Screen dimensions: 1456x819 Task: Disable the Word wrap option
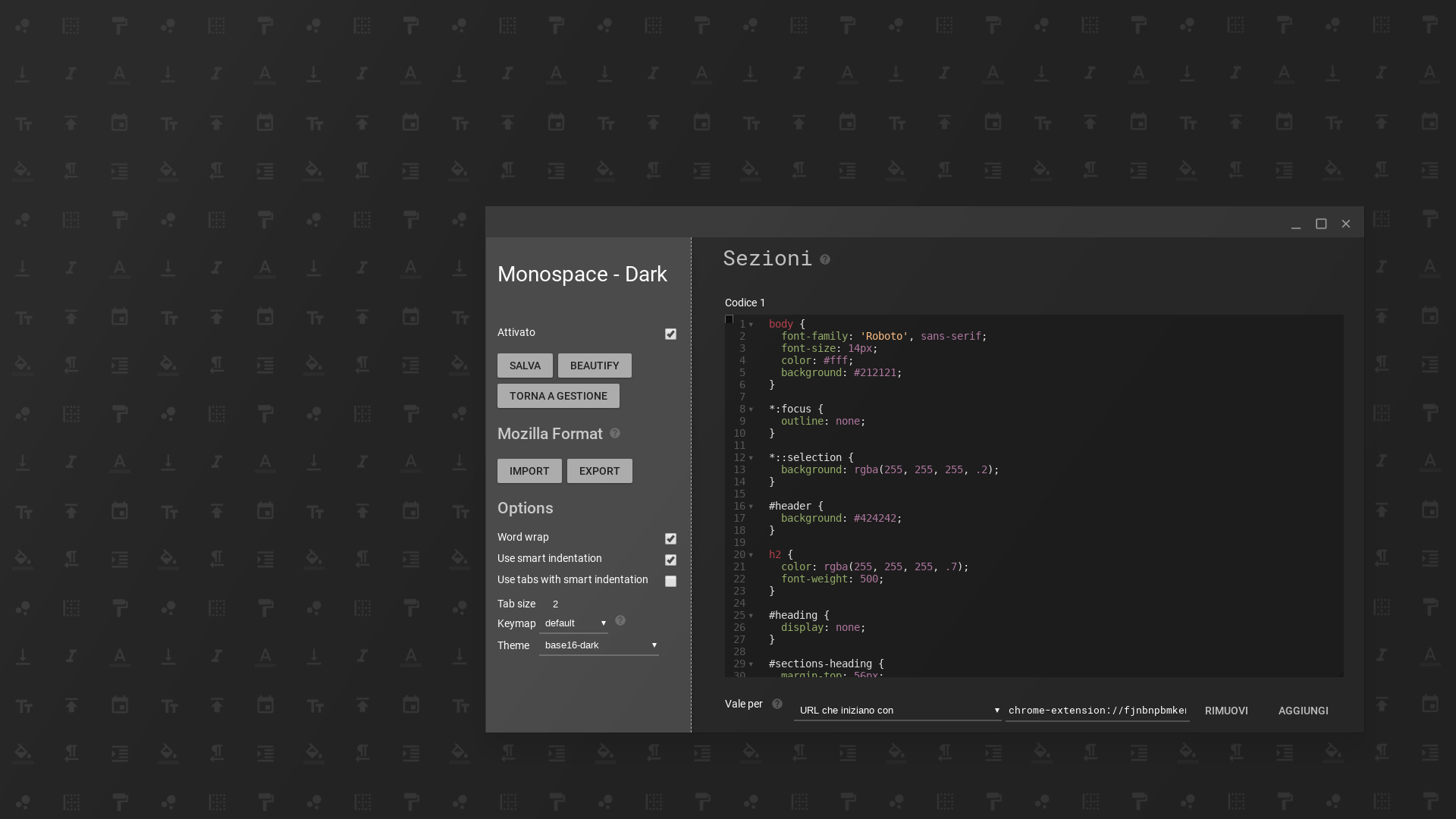670,538
